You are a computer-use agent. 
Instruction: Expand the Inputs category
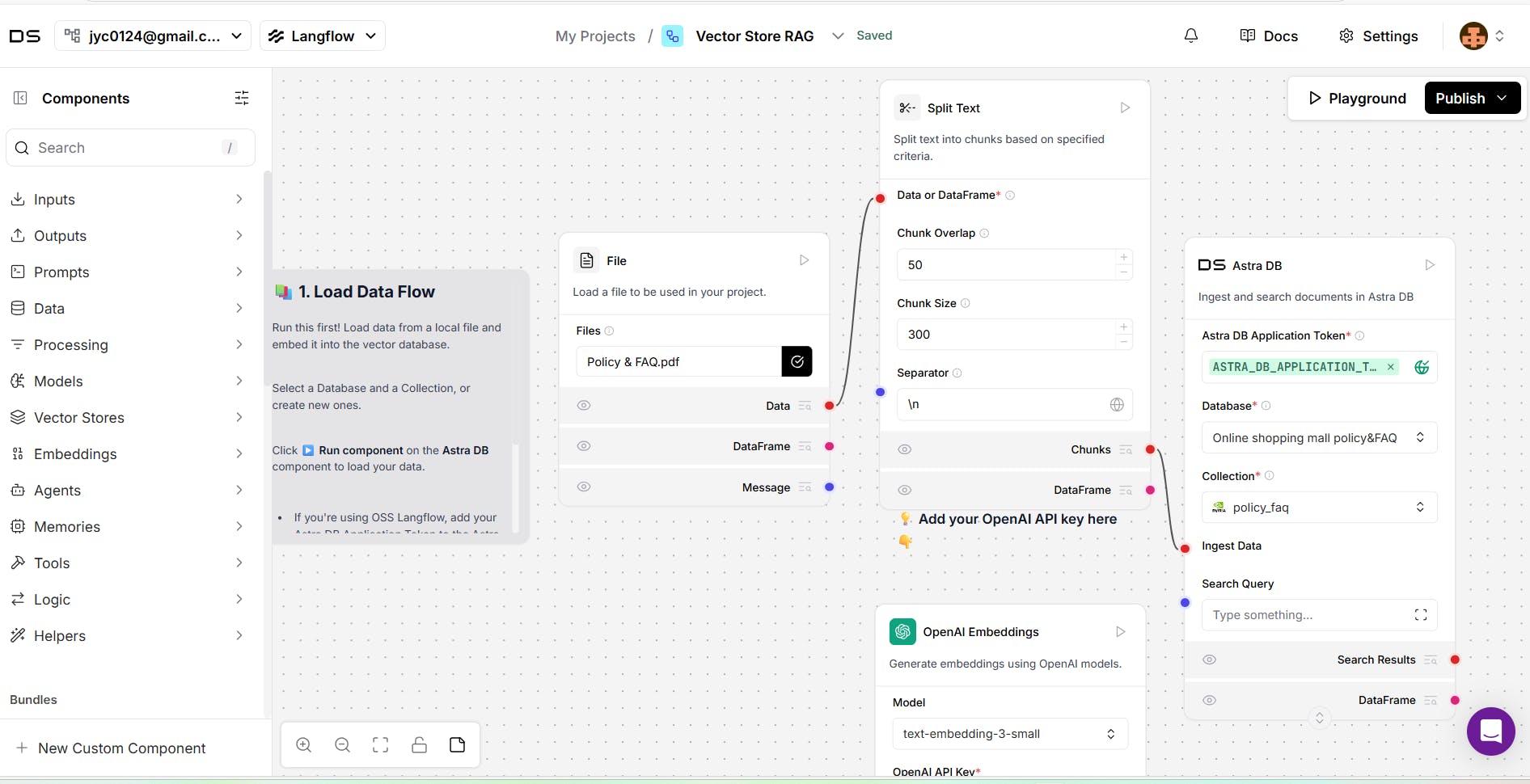coord(127,200)
